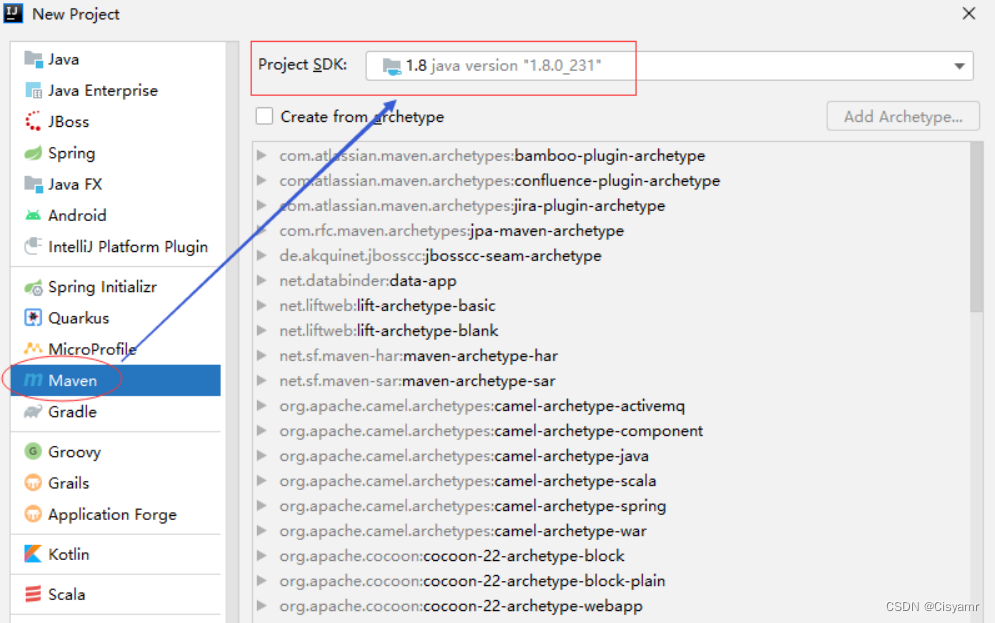
Task: Expand maven-archetype-har node
Action: click(x=261, y=356)
